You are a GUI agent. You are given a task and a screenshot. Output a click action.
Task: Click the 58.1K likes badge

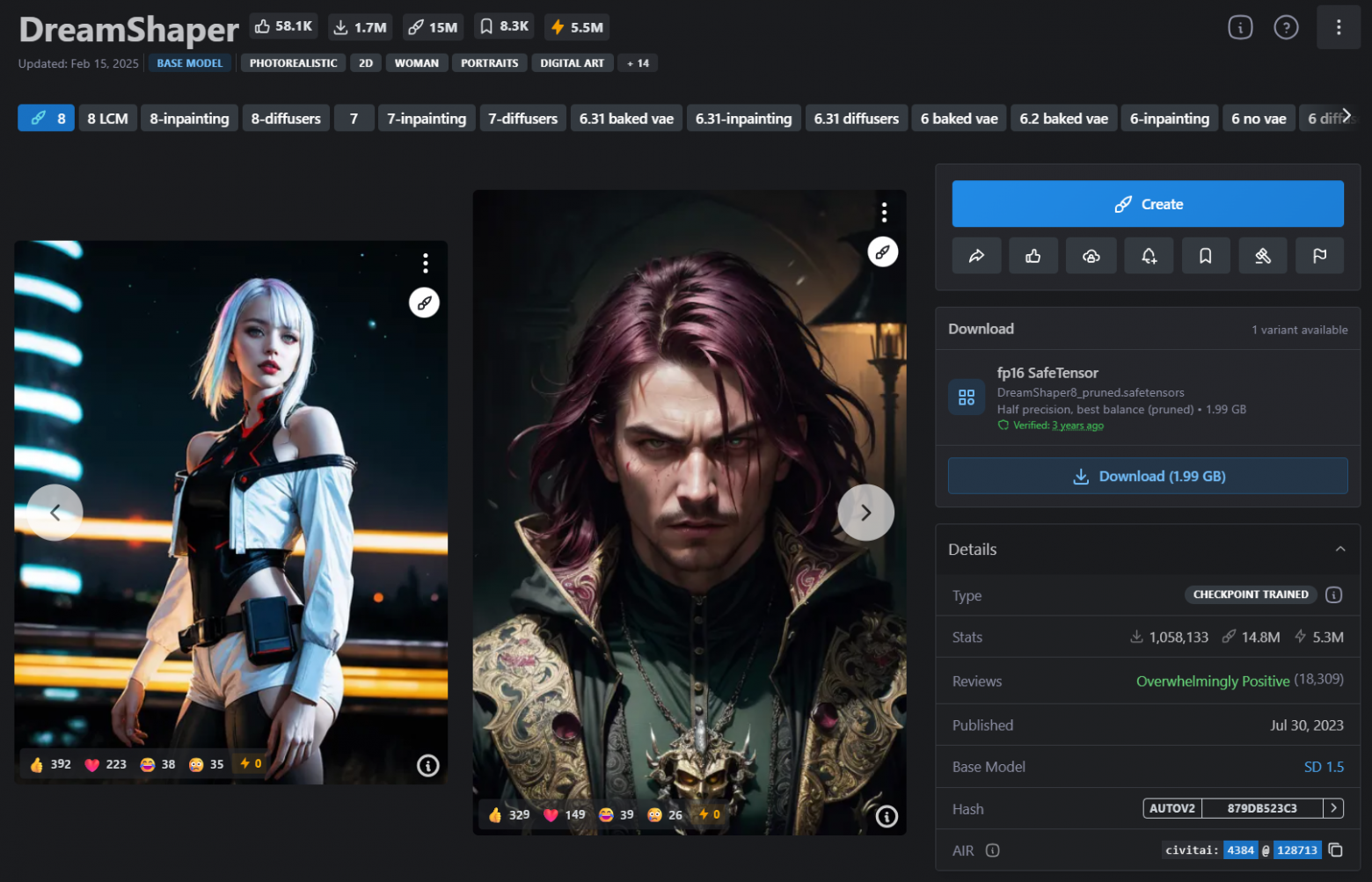(x=285, y=27)
